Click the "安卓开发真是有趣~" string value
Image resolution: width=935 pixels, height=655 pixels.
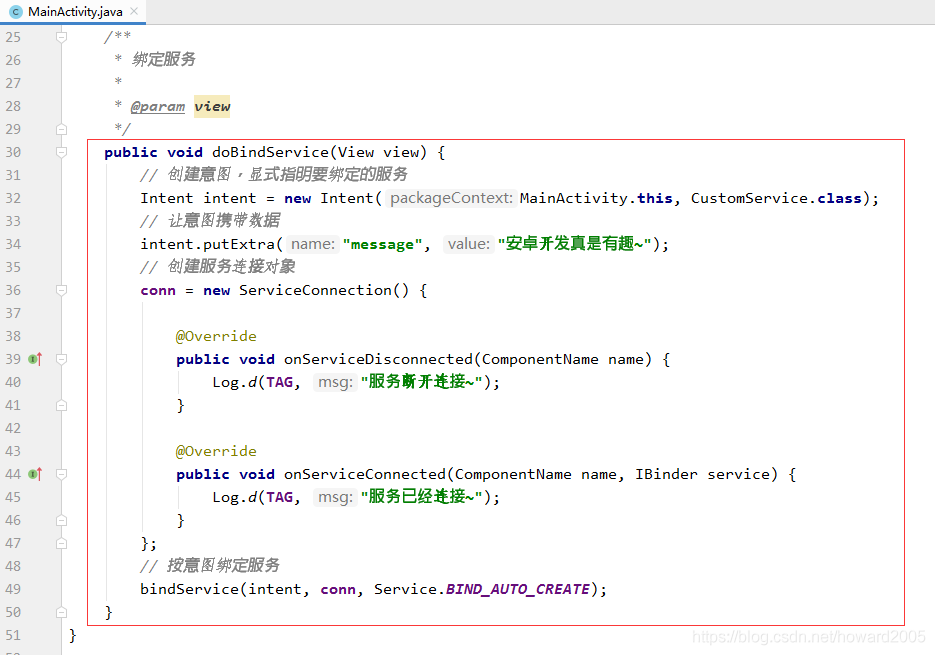(574, 244)
